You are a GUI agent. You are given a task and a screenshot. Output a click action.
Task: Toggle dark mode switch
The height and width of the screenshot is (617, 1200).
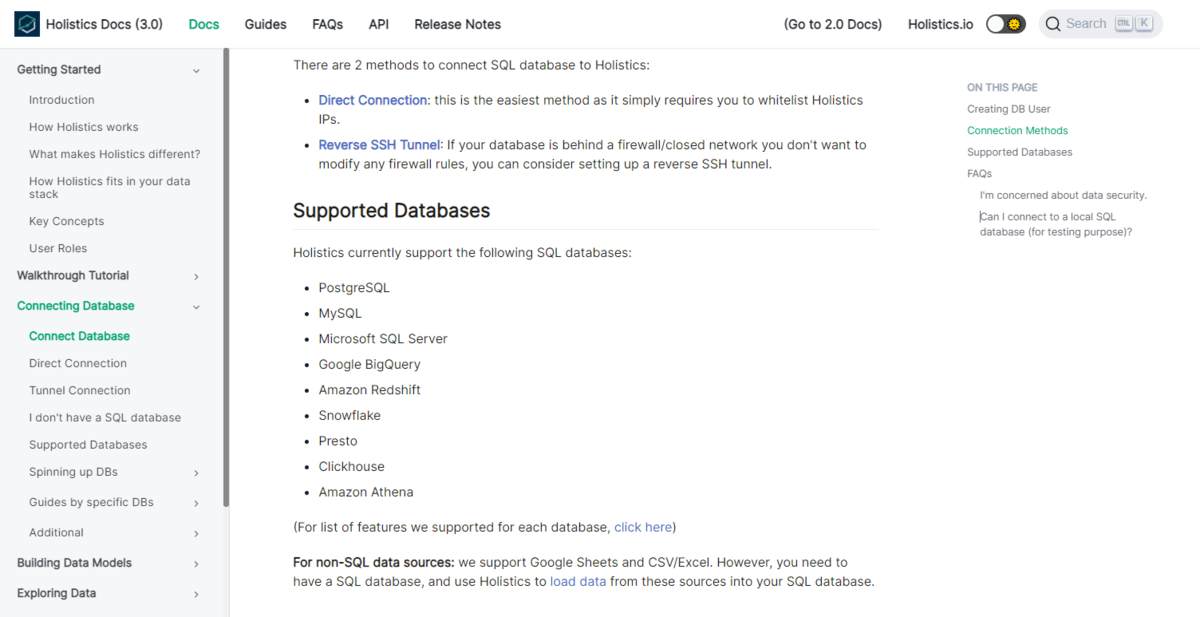(x=1005, y=24)
